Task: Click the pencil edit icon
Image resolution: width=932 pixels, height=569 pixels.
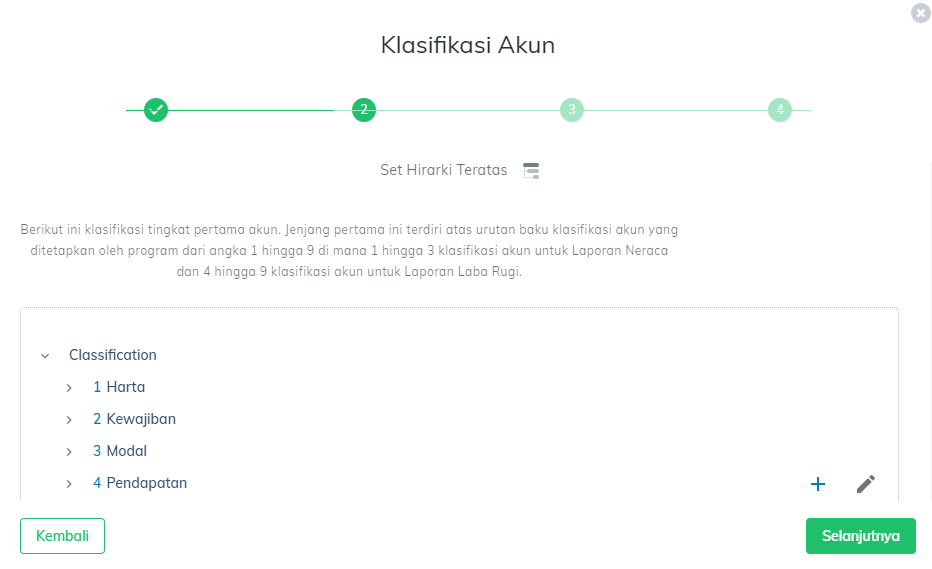Action: [x=865, y=484]
